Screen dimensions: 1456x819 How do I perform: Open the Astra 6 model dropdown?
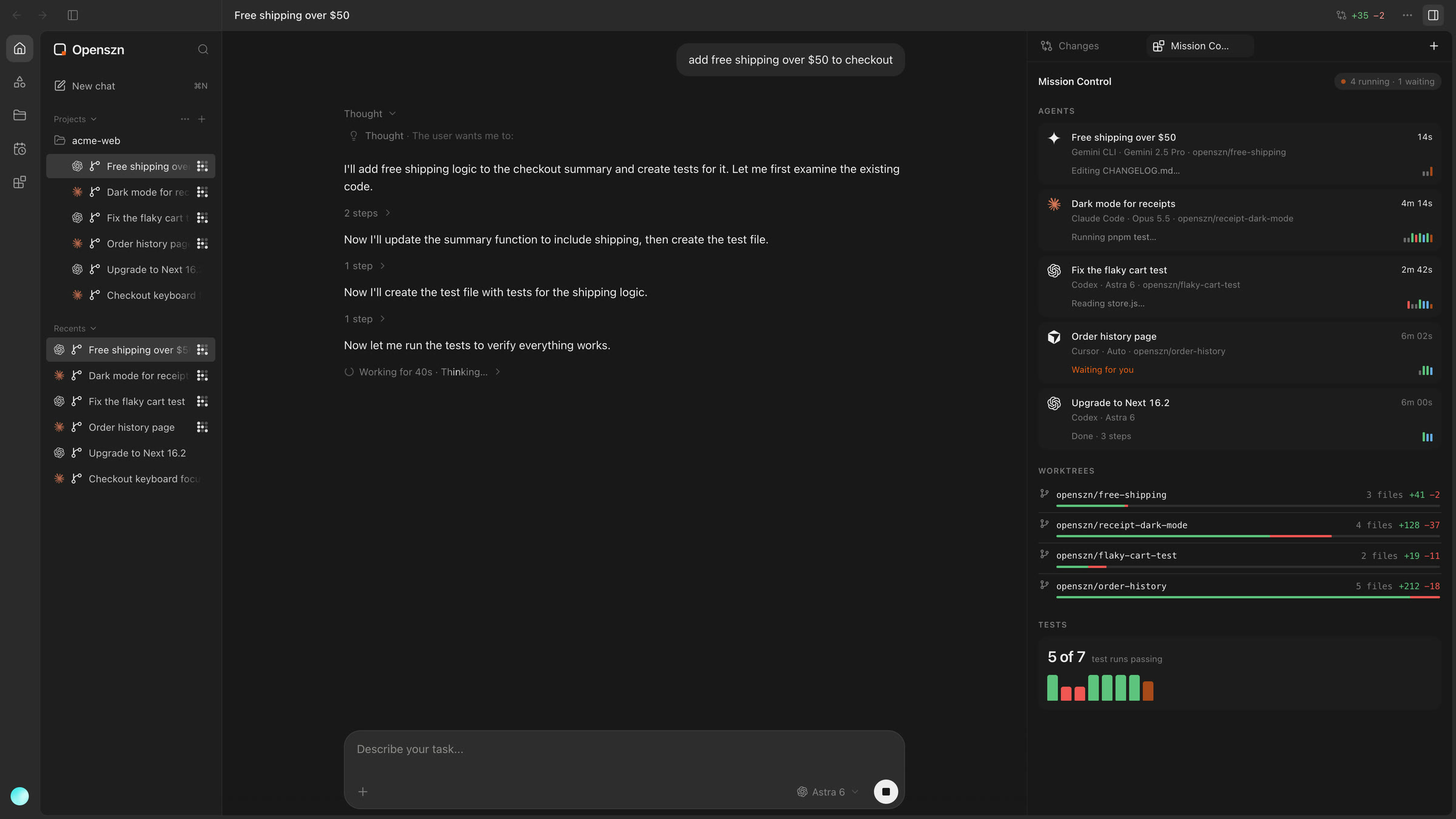[828, 792]
